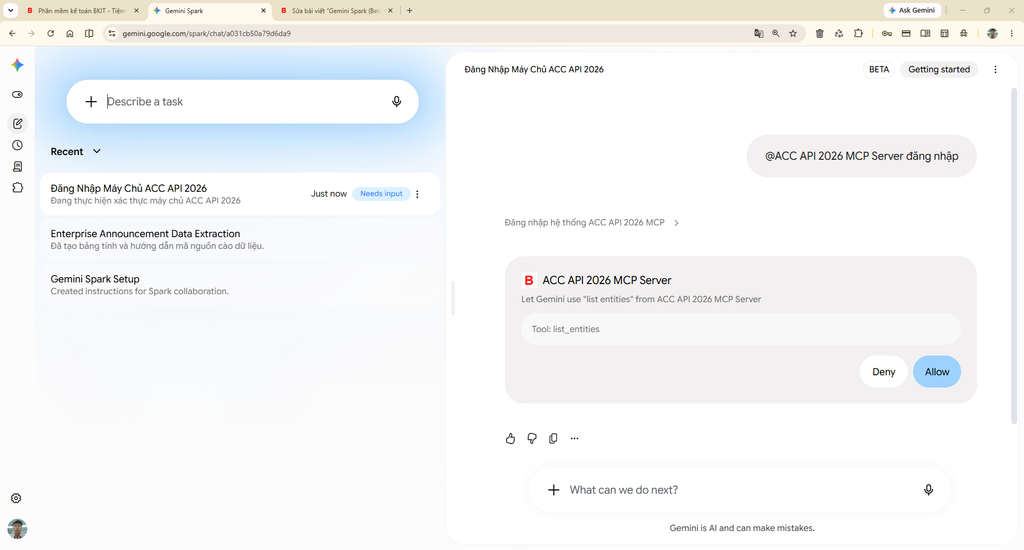Click the thumbs up icon
The width and height of the screenshot is (1024, 550).
coord(510,438)
